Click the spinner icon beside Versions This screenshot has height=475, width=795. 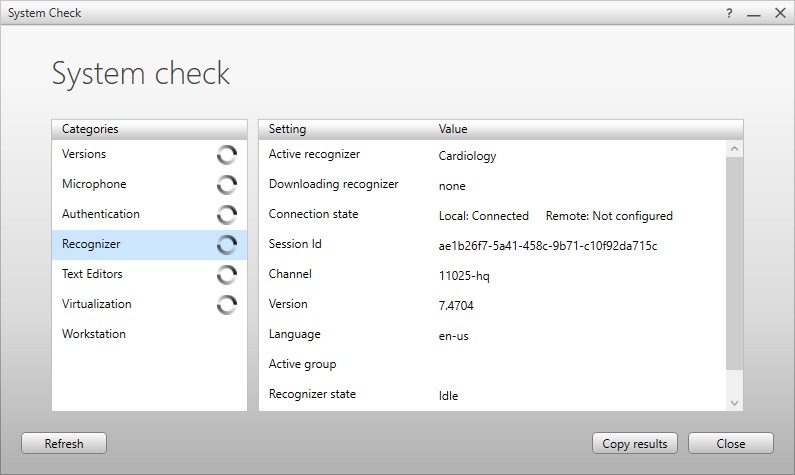[x=227, y=155]
